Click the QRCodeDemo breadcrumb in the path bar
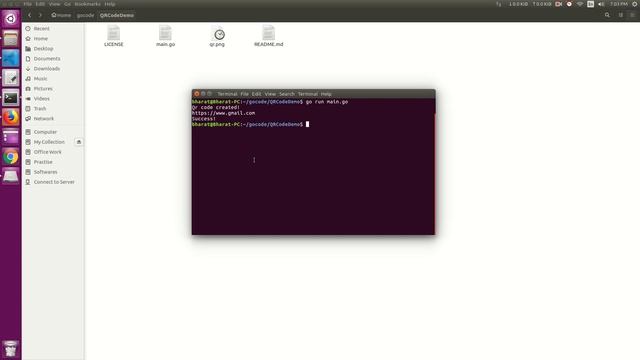The height and width of the screenshot is (360, 640). click(x=117, y=15)
